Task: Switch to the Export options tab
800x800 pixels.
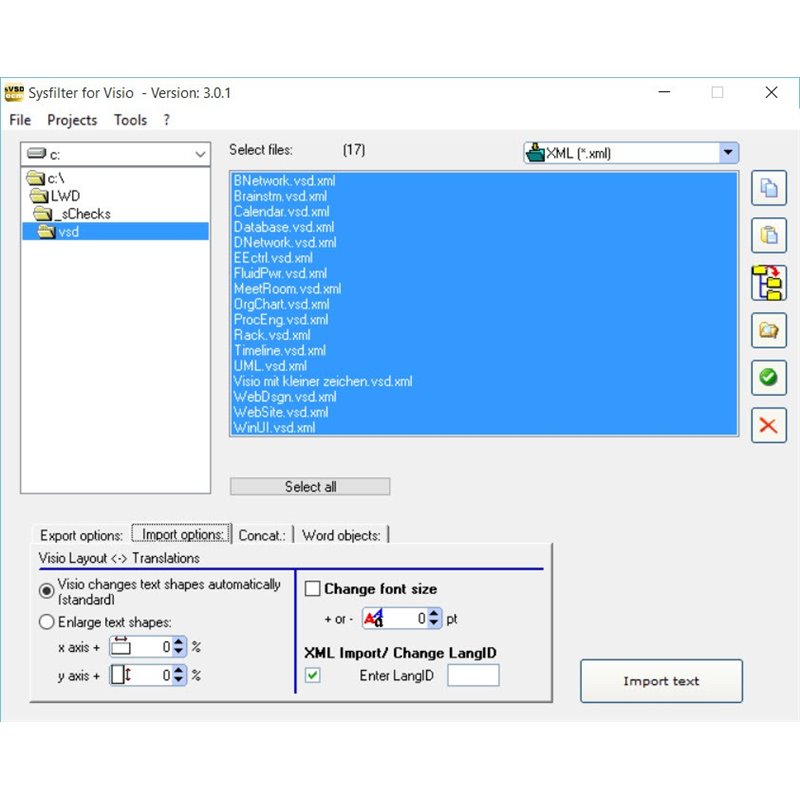Action: point(82,535)
